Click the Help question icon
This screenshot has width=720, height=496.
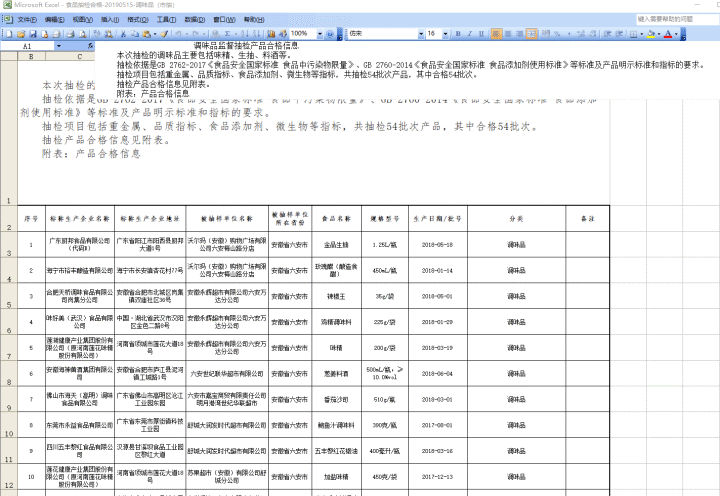tap(330, 34)
